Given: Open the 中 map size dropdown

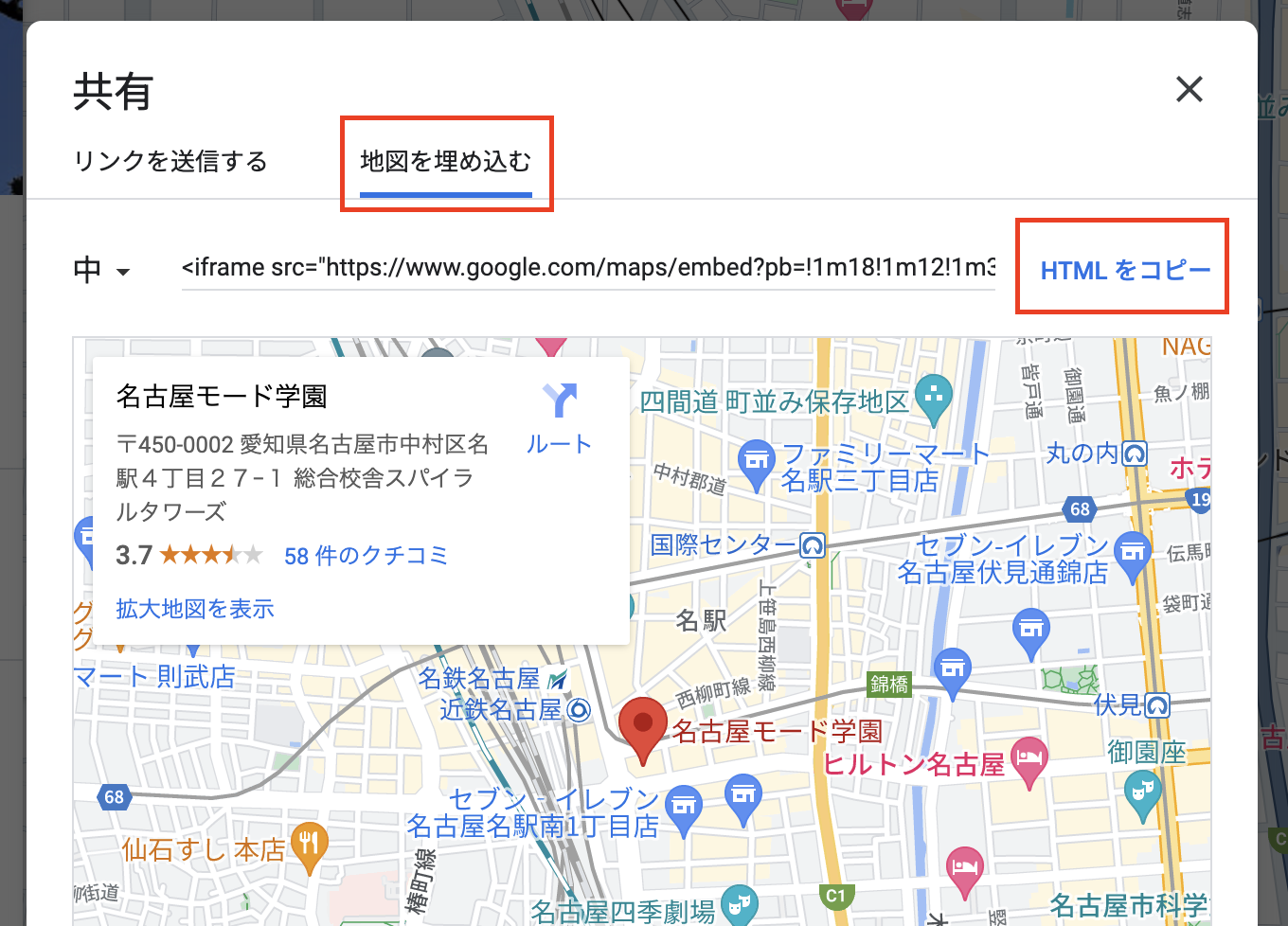Looking at the screenshot, I should (x=101, y=271).
